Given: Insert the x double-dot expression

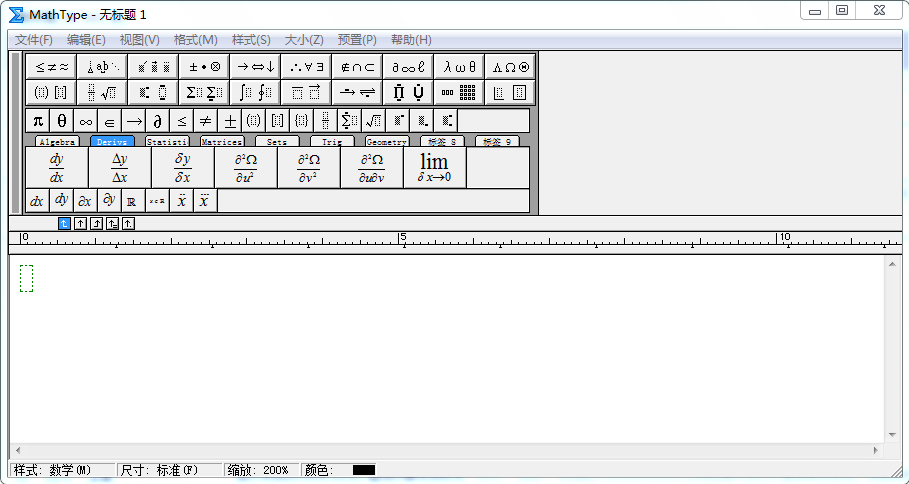Looking at the screenshot, I should pyautogui.click(x=181, y=201).
